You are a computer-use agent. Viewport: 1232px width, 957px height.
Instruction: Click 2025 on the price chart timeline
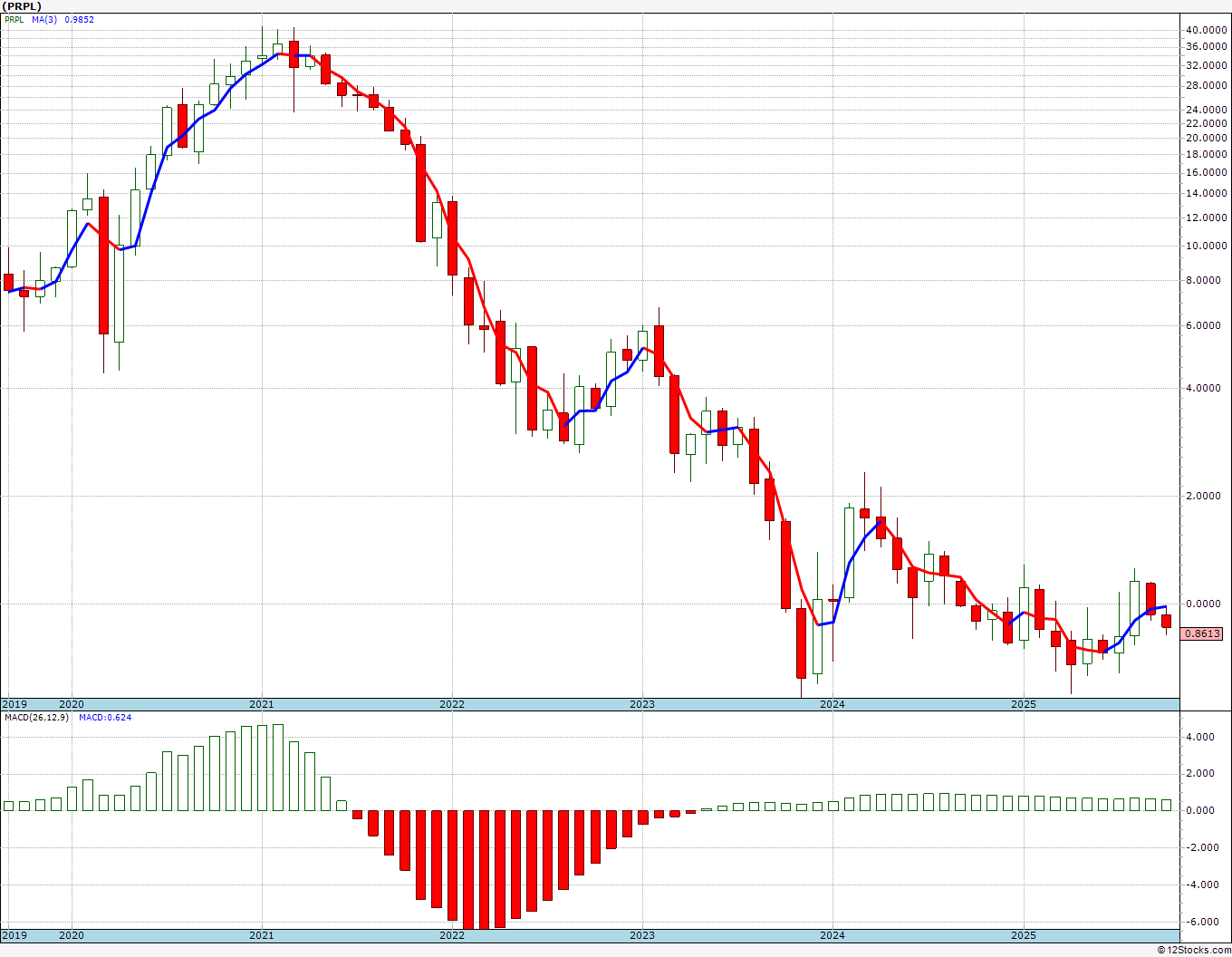pos(1023,704)
